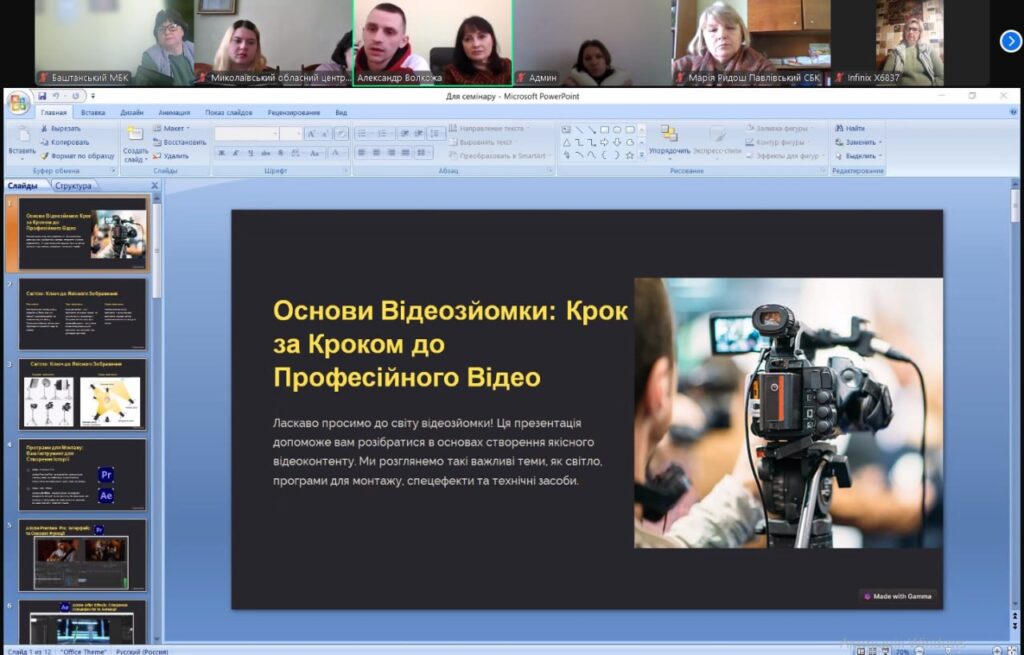1024x655 pixels.
Task: Click the Восстановить slide reset button
Action: click(x=184, y=142)
